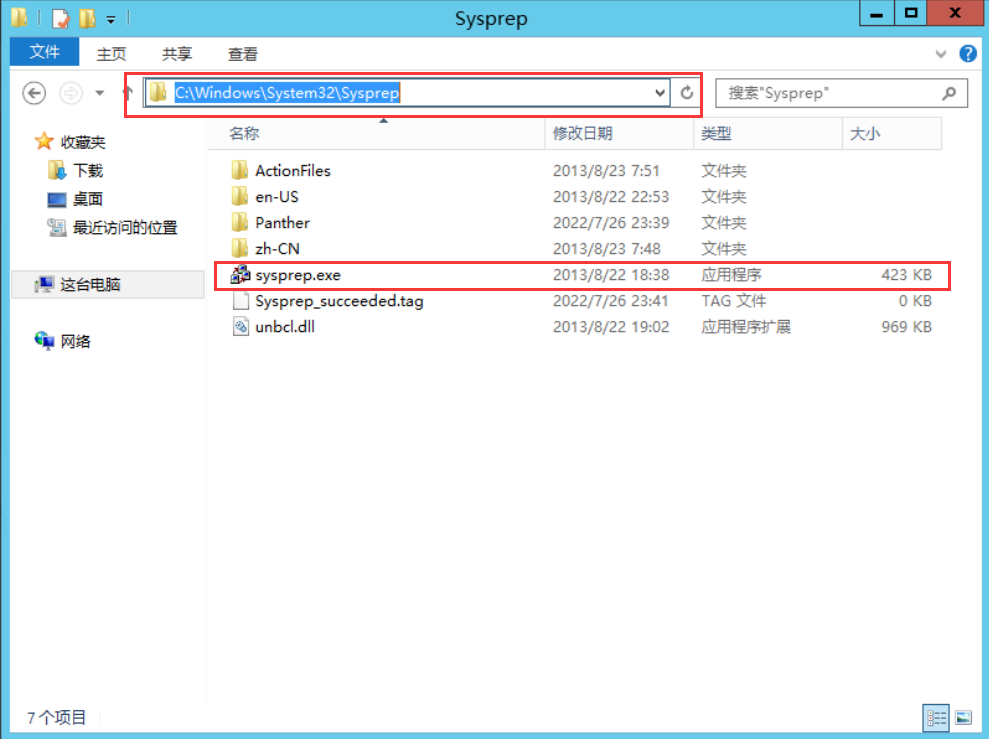
Task: Switch to the 共享 ribbon tab
Action: [177, 54]
